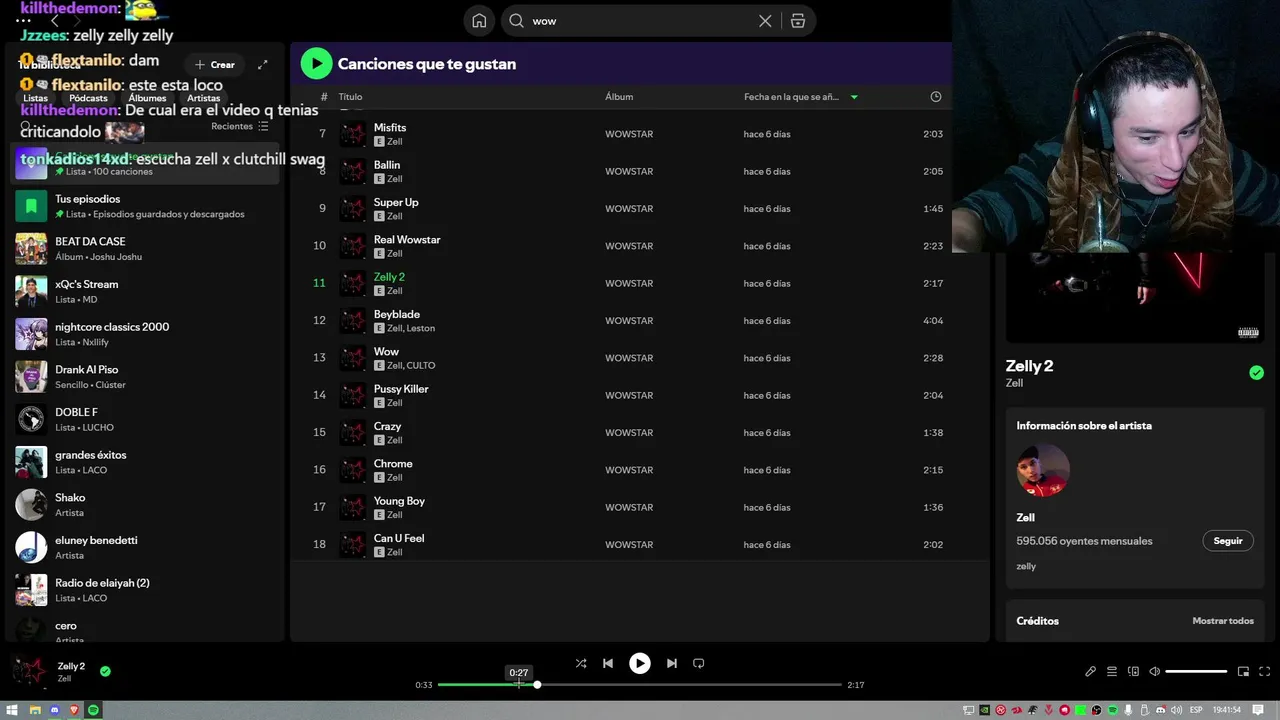Open the CULTO artist link under Wow

coord(421,366)
